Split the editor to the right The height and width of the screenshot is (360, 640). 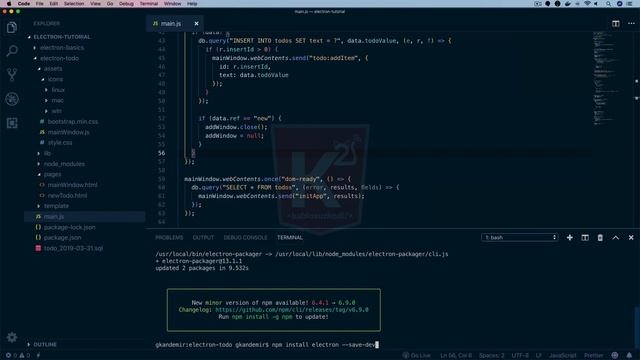click(x=616, y=24)
